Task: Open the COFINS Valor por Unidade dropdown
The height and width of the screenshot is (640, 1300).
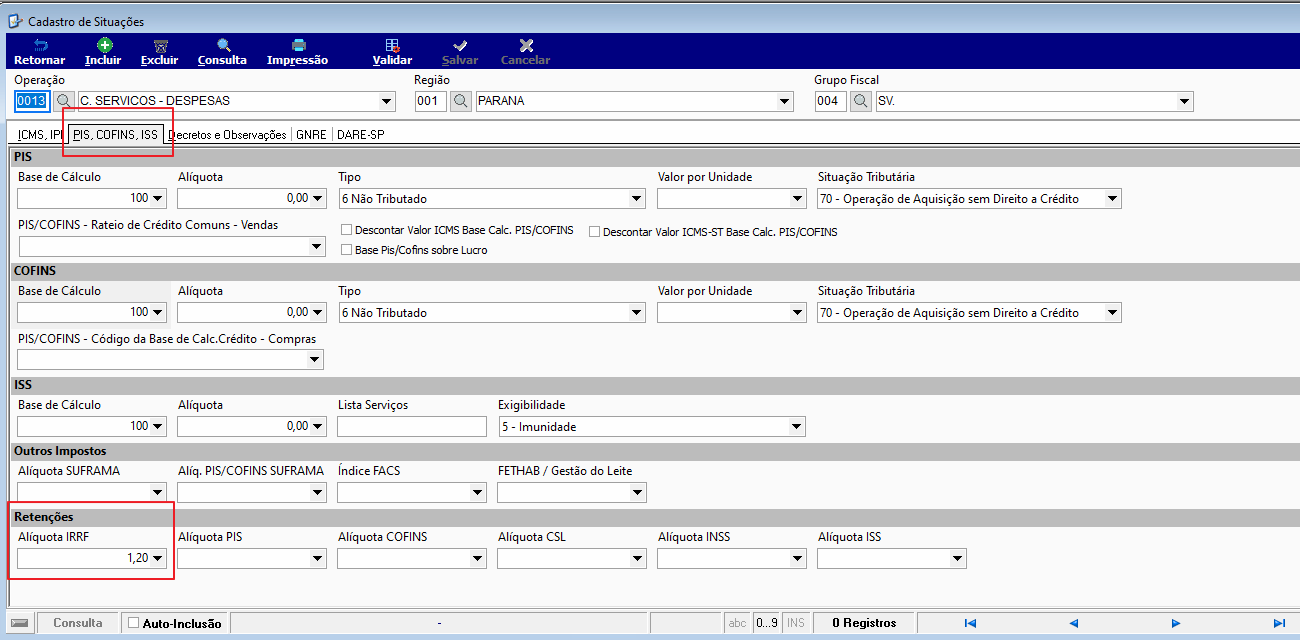Action: pos(797,313)
